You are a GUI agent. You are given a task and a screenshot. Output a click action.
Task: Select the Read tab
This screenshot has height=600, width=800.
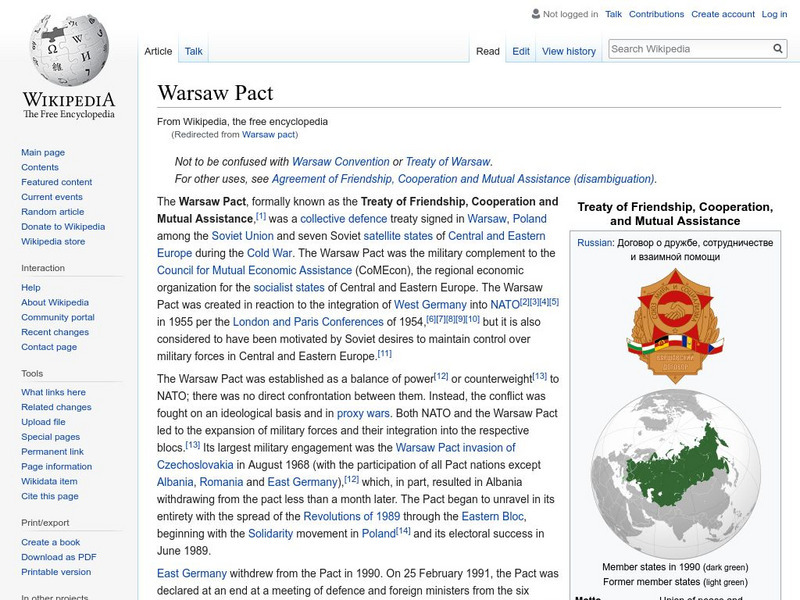tap(488, 51)
